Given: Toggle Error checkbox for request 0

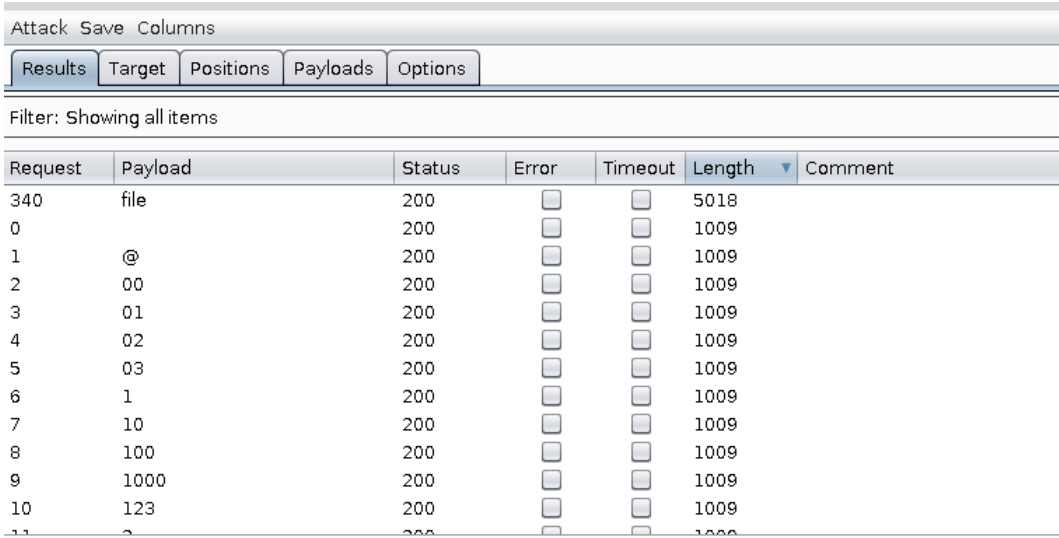Looking at the screenshot, I should [551, 228].
